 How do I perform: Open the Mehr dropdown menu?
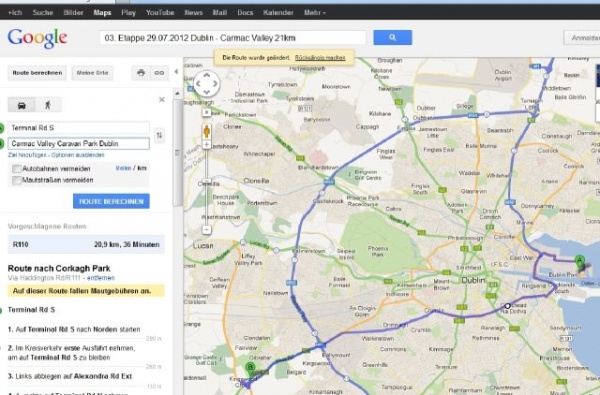(x=315, y=13)
